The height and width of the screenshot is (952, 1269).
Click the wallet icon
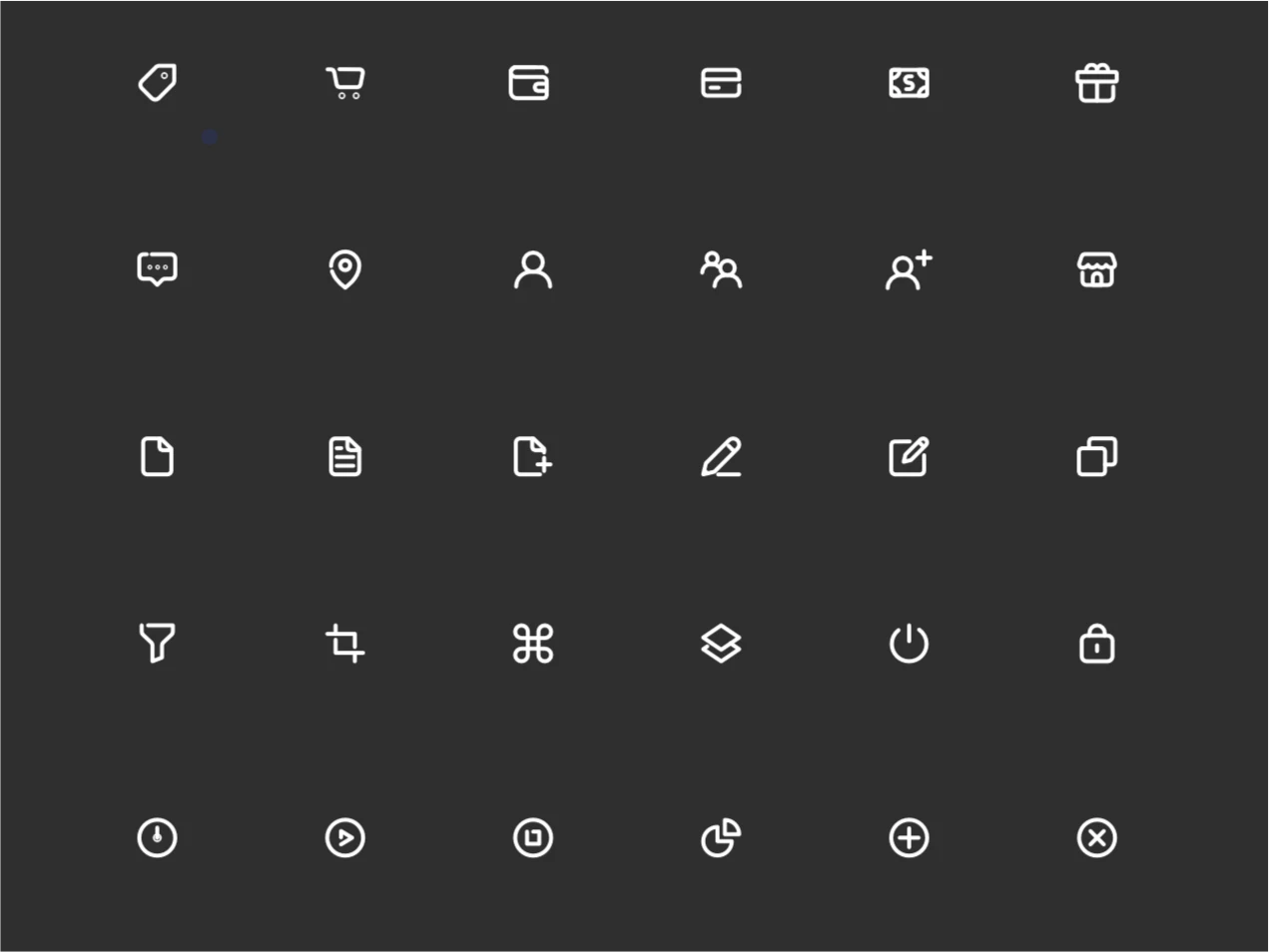pos(529,83)
